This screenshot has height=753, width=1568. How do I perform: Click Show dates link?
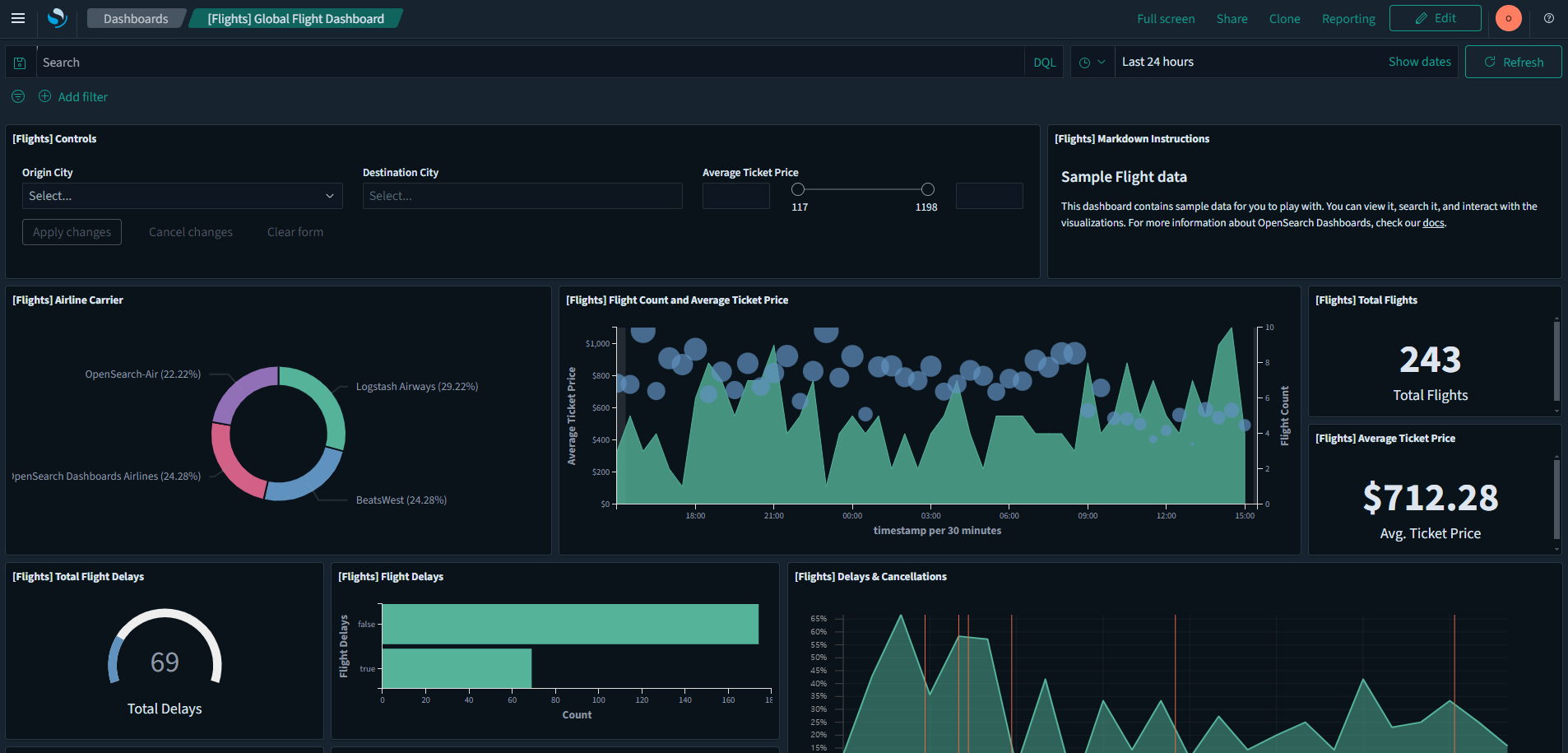point(1420,62)
